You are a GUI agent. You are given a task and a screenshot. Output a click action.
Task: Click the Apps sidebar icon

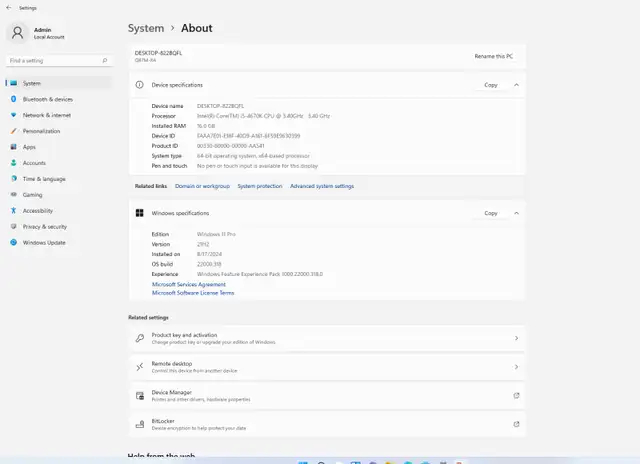point(13,147)
